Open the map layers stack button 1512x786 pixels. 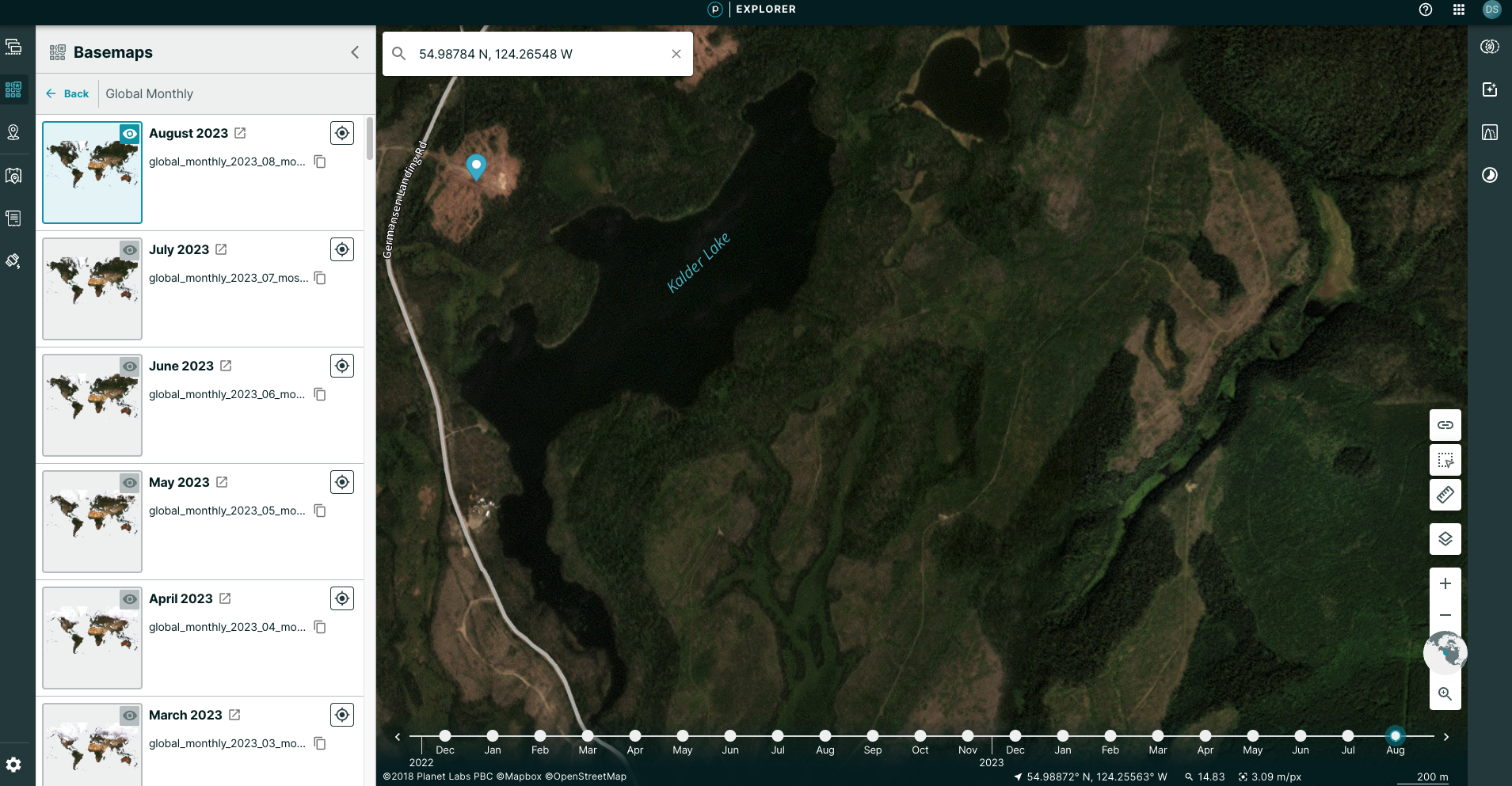click(1445, 539)
